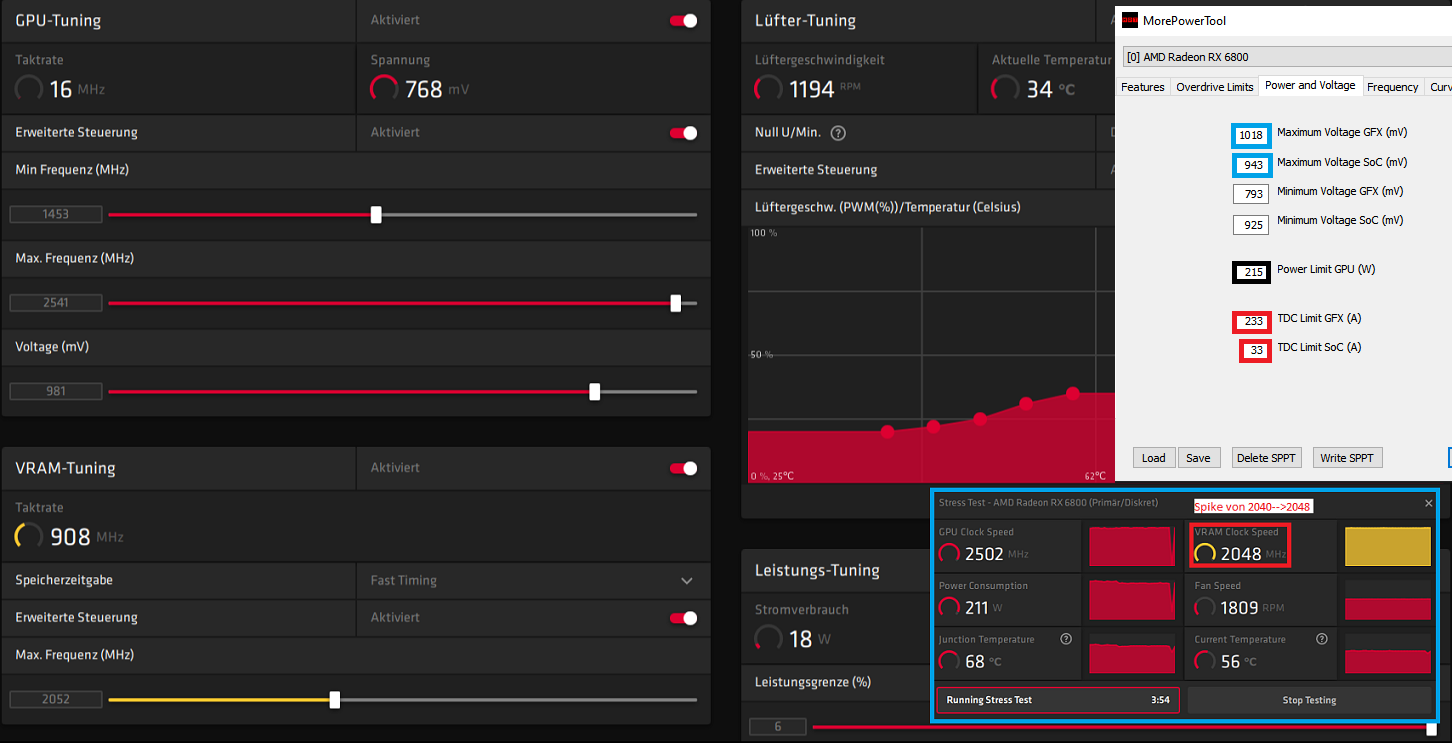This screenshot has width=1452, height=743.
Task: Click the Leistungs-Tuning section heading
Action: [817, 570]
